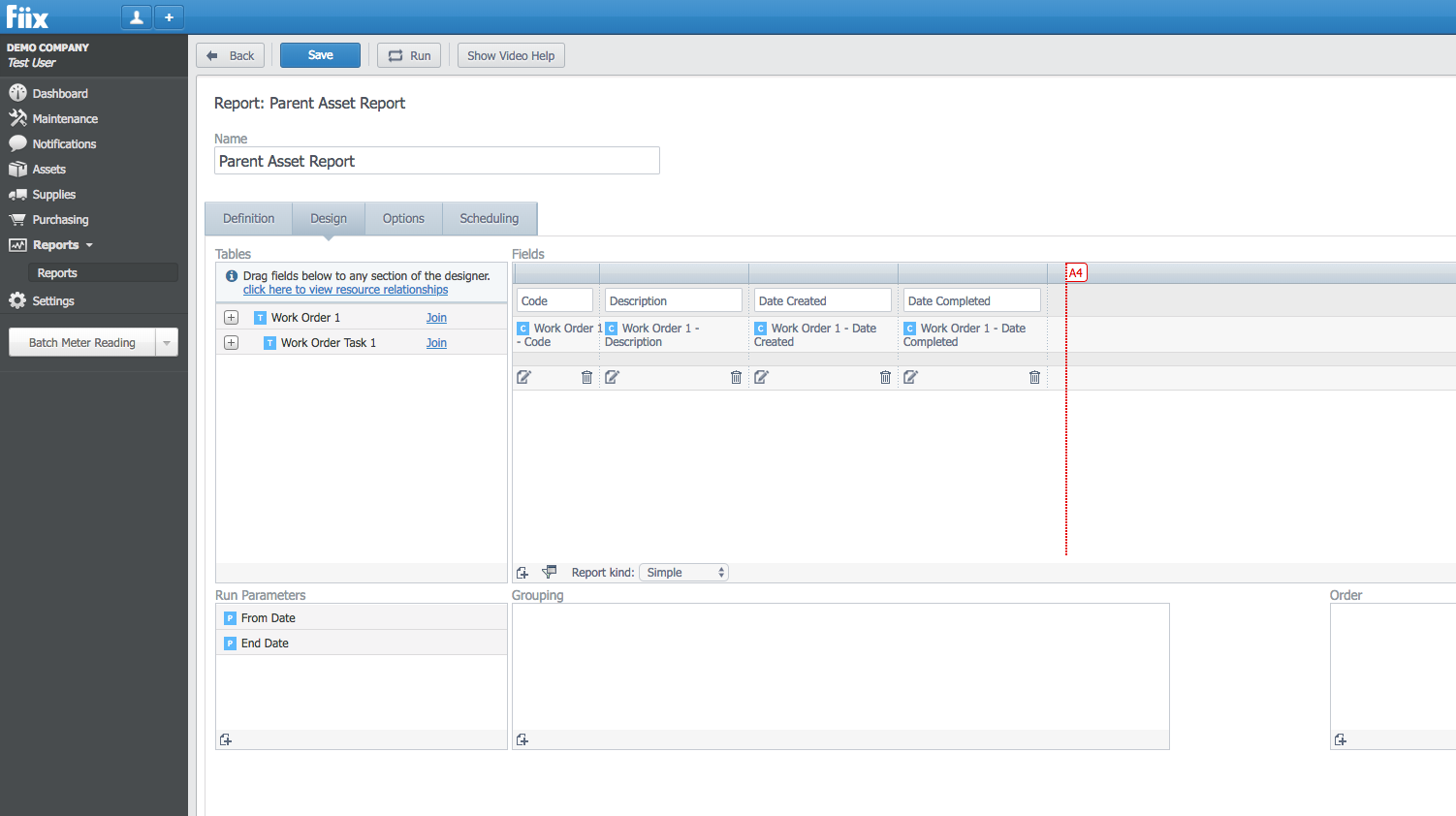Open the view resource relationships link
1456x816 pixels.
345,290
